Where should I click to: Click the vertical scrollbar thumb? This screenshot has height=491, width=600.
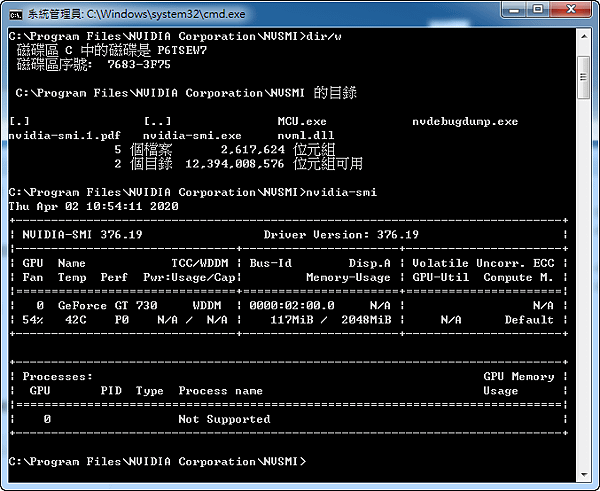(x=584, y=77)
